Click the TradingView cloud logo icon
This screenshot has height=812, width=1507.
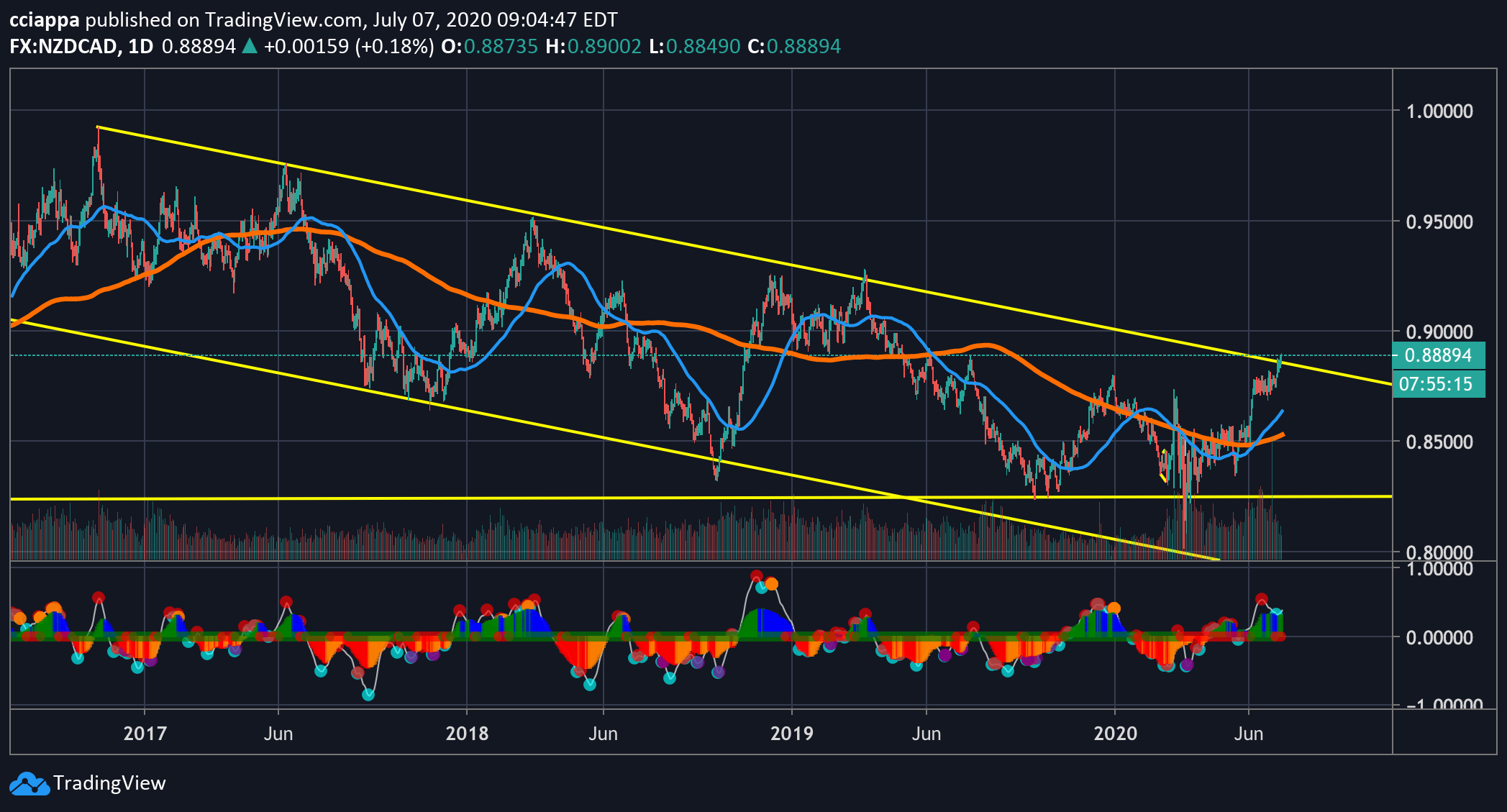pyautogui.click(x=29, y=783)
